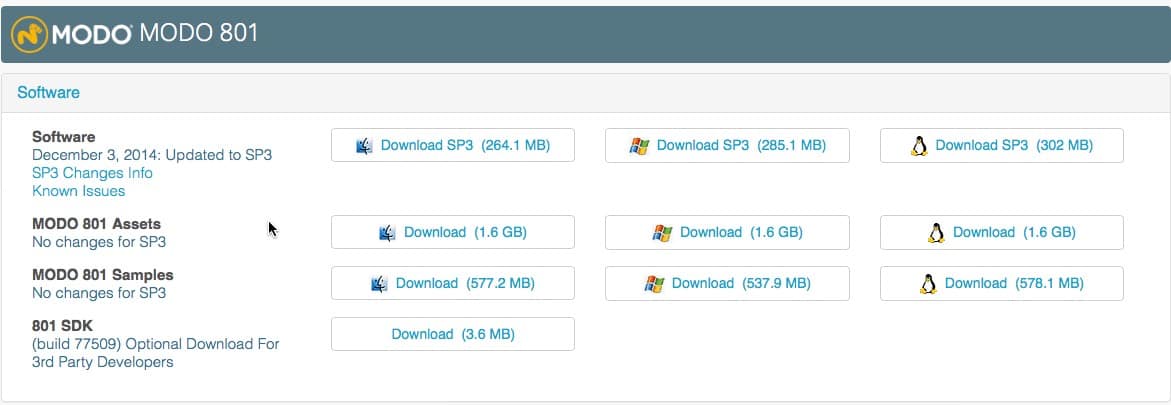The height and width of the screenshot is (405, 1171).
Task: Click the Mac icon on Samples download
Action: tap(379, 284)
